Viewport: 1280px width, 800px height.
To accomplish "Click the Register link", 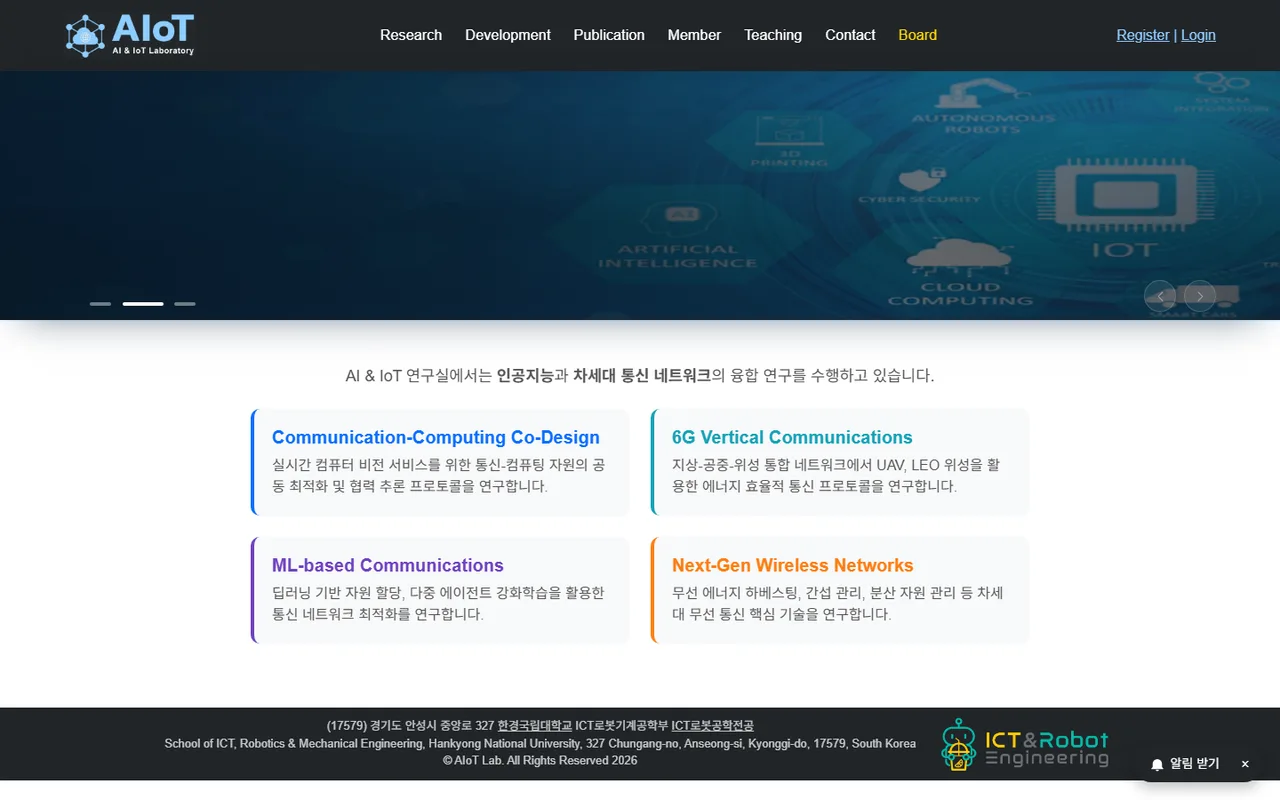I will [x=1143, y=35].
